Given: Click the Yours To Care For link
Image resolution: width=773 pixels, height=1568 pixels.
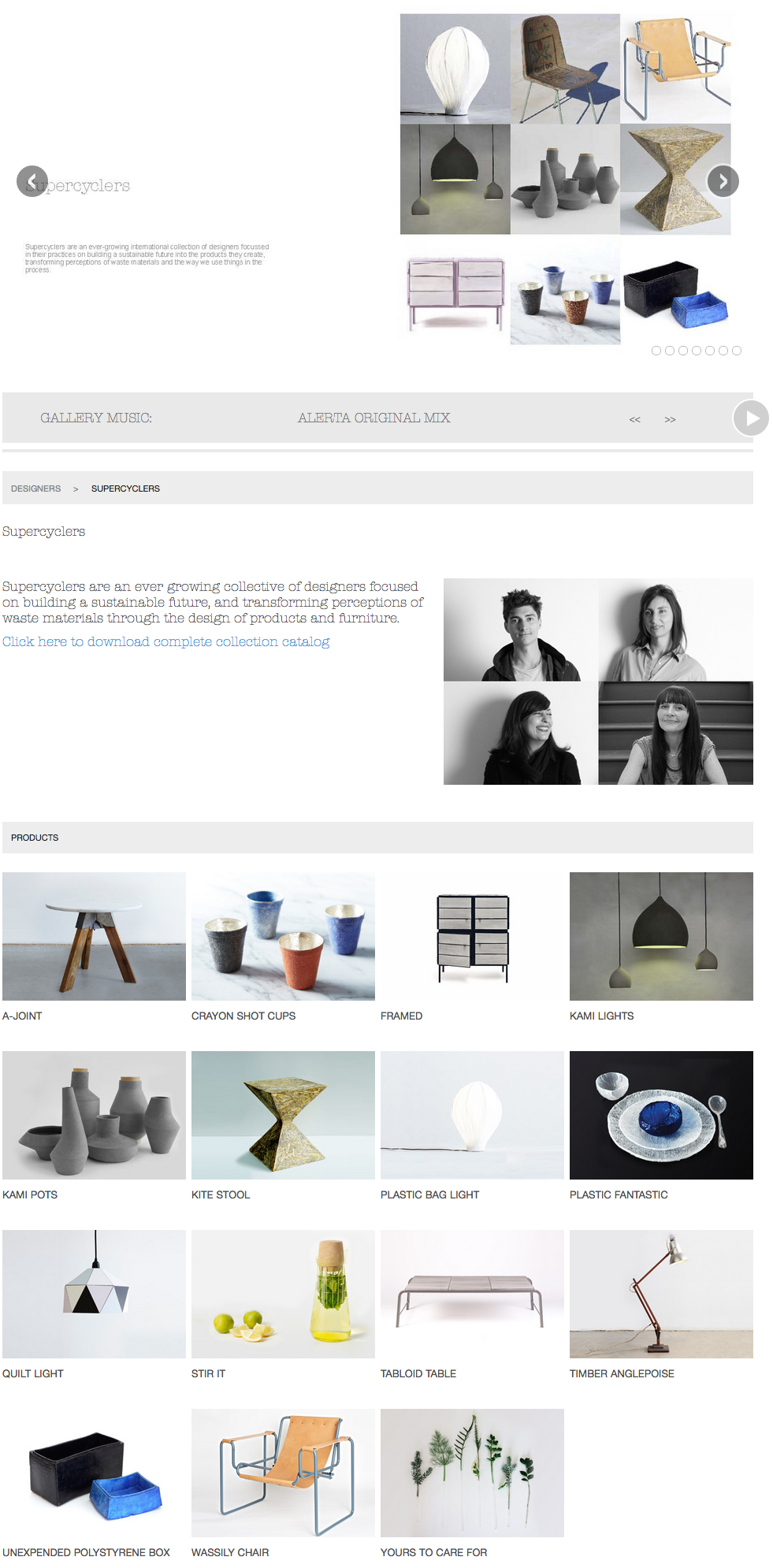Looking at the screenshot, I should pos(433,1552).
